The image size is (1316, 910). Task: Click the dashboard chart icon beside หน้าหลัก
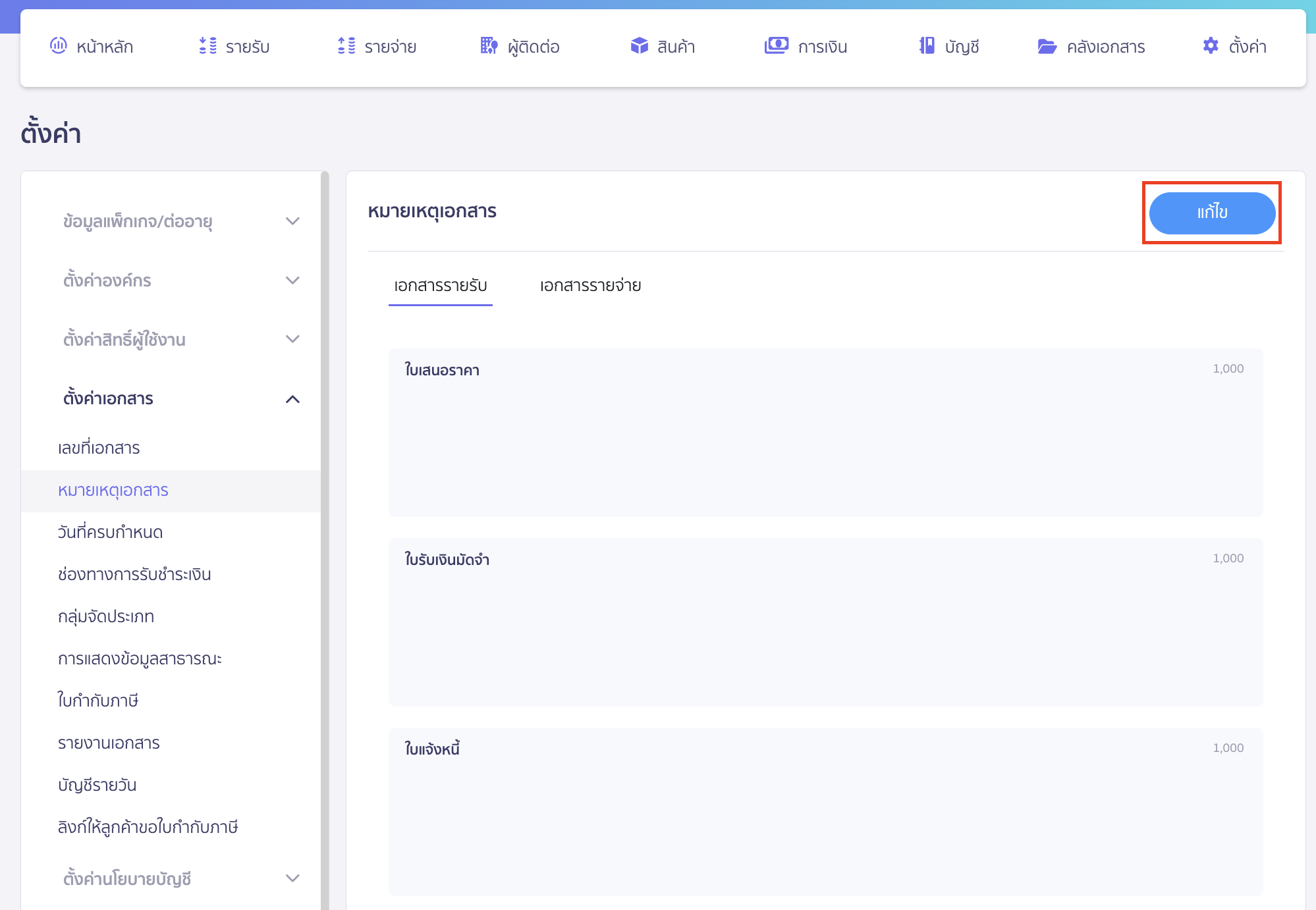pos(59,45)
